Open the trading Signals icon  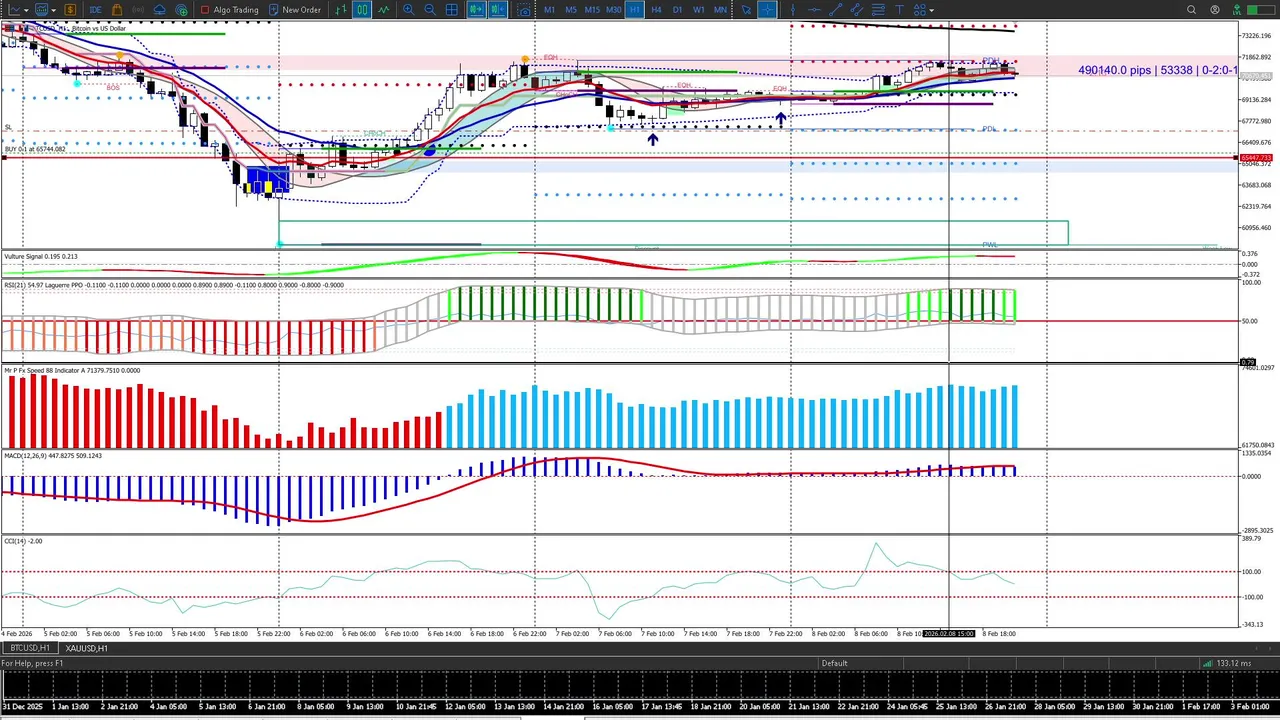pos(138,10)
